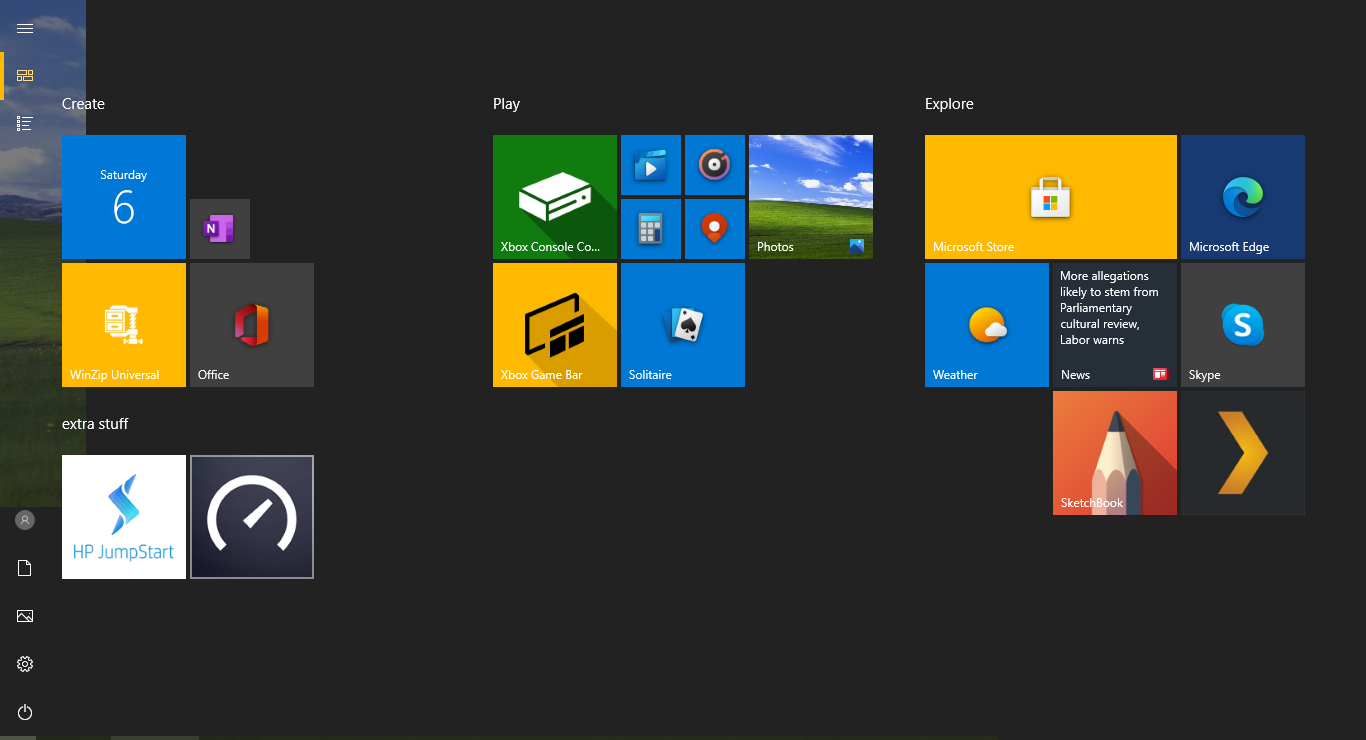
Task: Open the Maps small tile
Action: pos(715,229)
